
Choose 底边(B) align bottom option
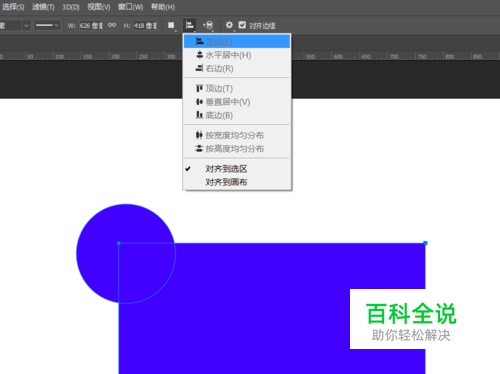(237, 115)
